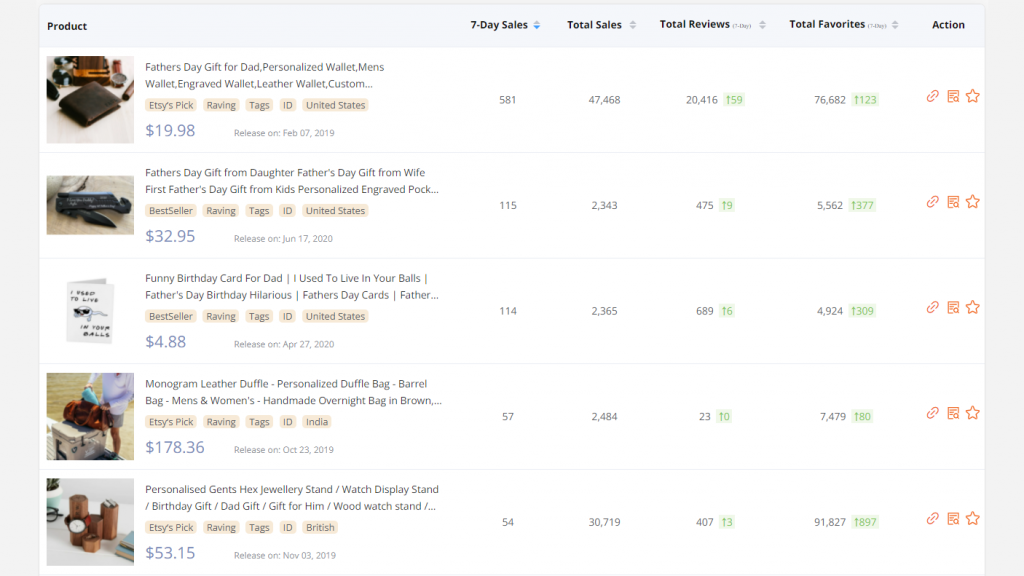Sort by the Total Favorites column

[x=895, y=25]
